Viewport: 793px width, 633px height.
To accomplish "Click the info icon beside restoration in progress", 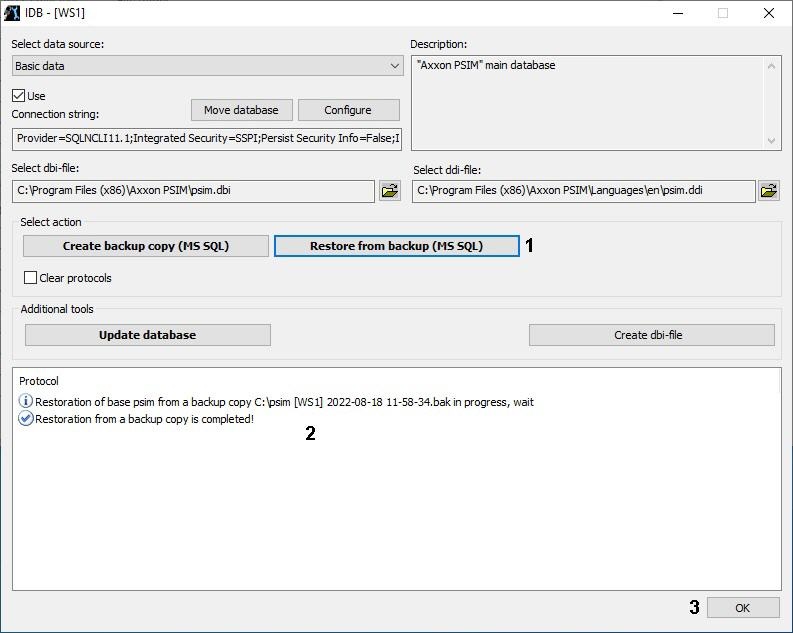I will point(25,401).
